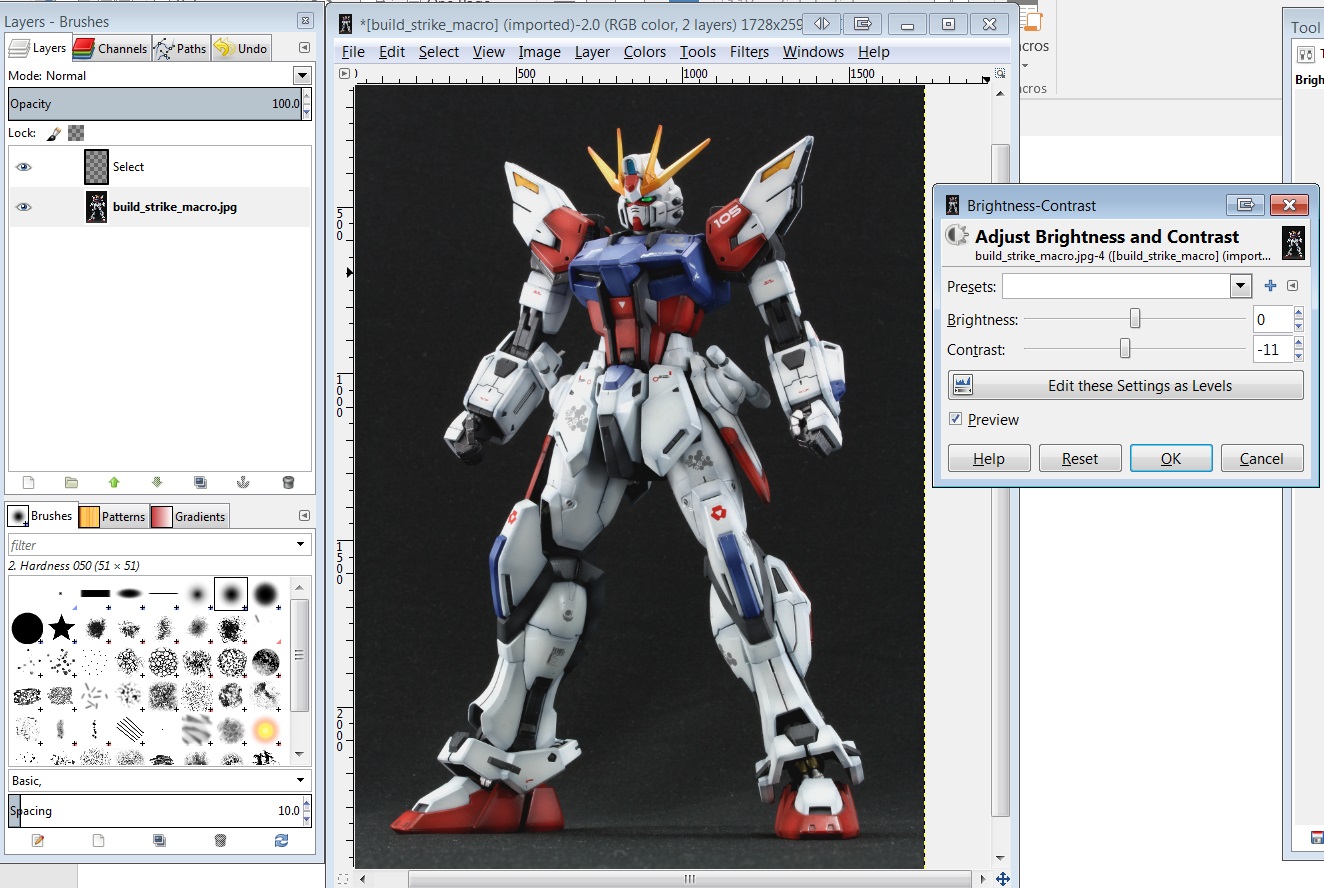Open the zoom-fit icon at ruler corner
Image resolution: width=1324 pixels, height=888 pixels.
(999, 74)
